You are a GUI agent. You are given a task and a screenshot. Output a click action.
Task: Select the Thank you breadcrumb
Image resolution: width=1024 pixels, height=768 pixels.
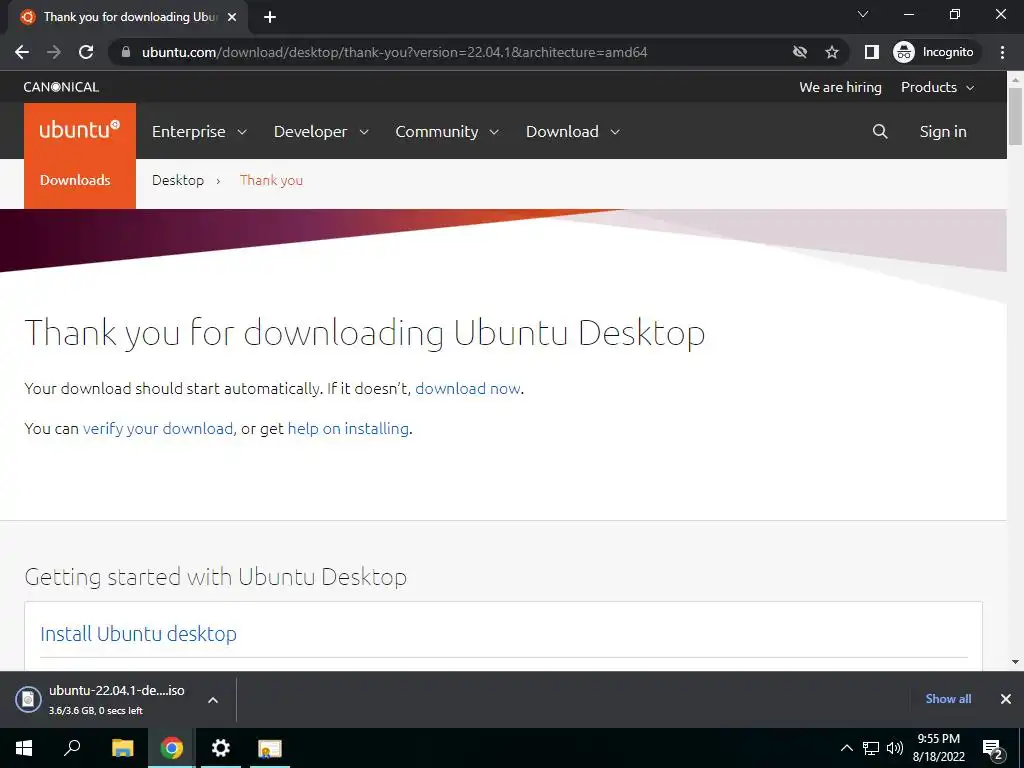click(271, 180)
